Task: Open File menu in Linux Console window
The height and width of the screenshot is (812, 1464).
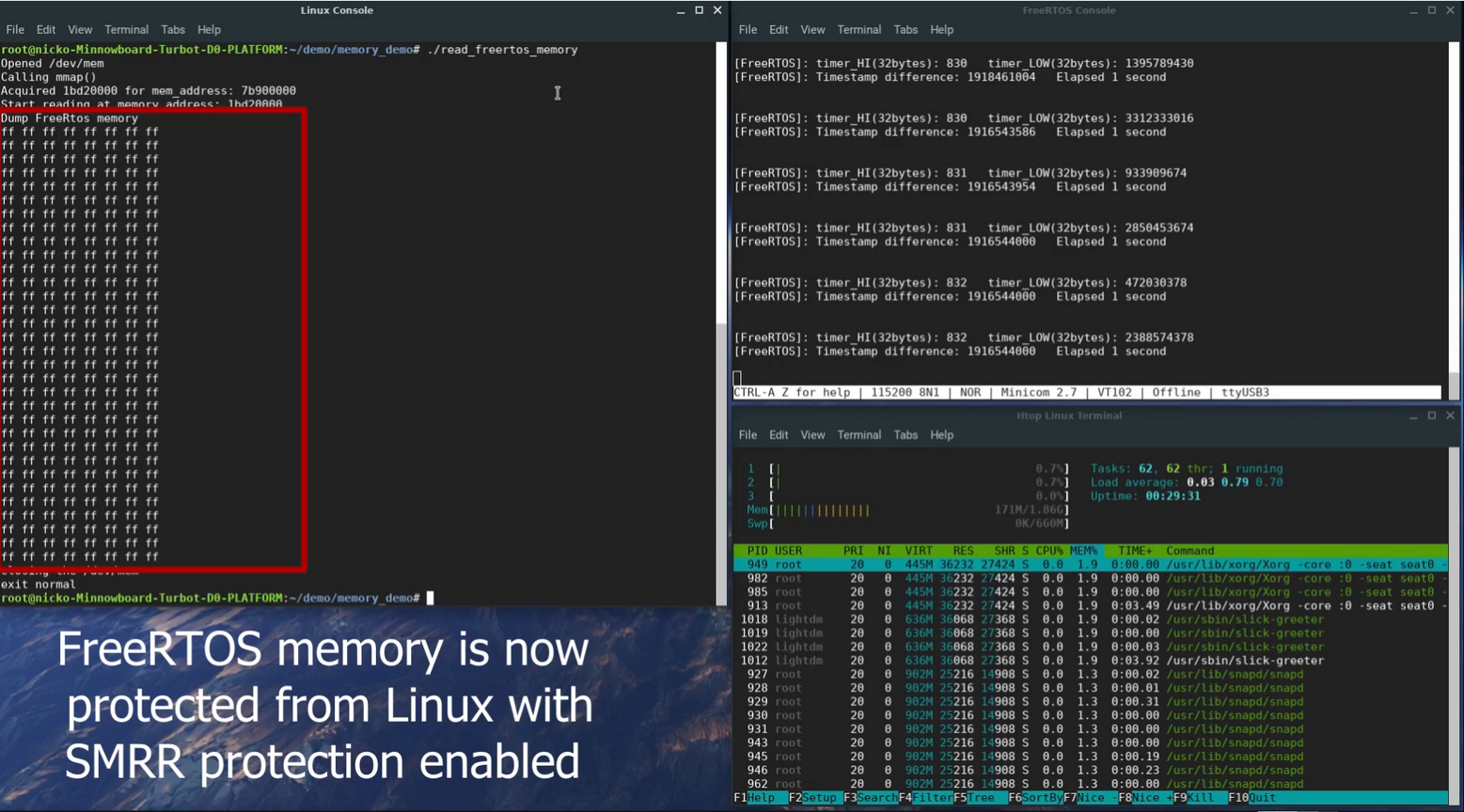Action: pos(15,30)
